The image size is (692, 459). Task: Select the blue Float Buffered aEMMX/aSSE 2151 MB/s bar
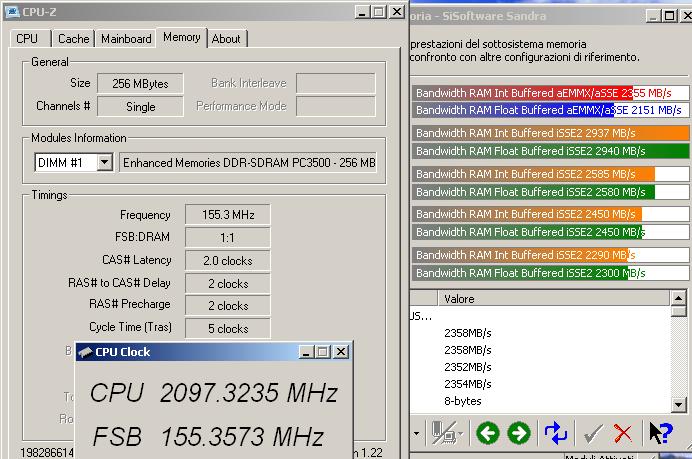click(x=550, y=110)
